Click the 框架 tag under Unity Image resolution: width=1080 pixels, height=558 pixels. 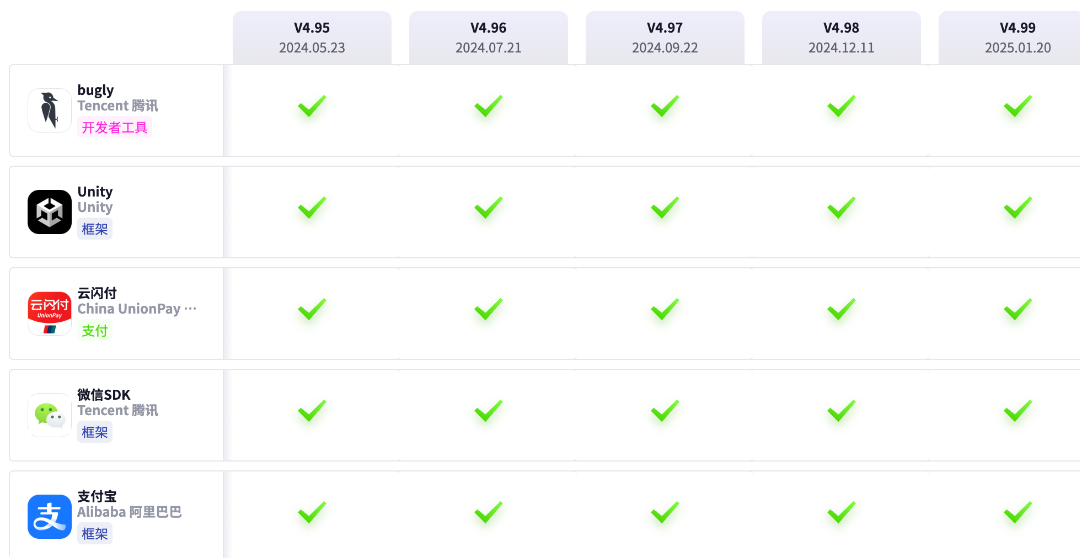click(94, 229)
